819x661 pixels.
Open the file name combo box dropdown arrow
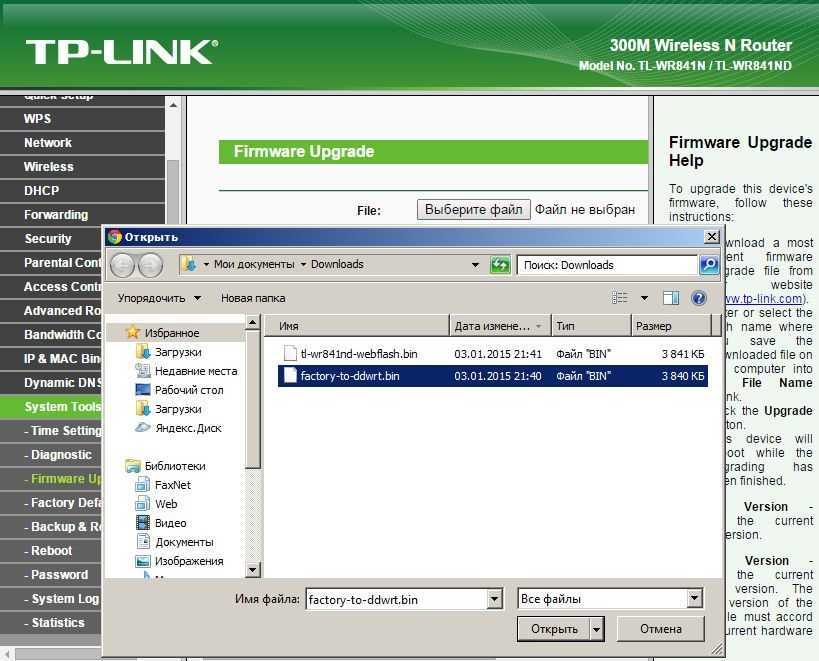point(494,599)
